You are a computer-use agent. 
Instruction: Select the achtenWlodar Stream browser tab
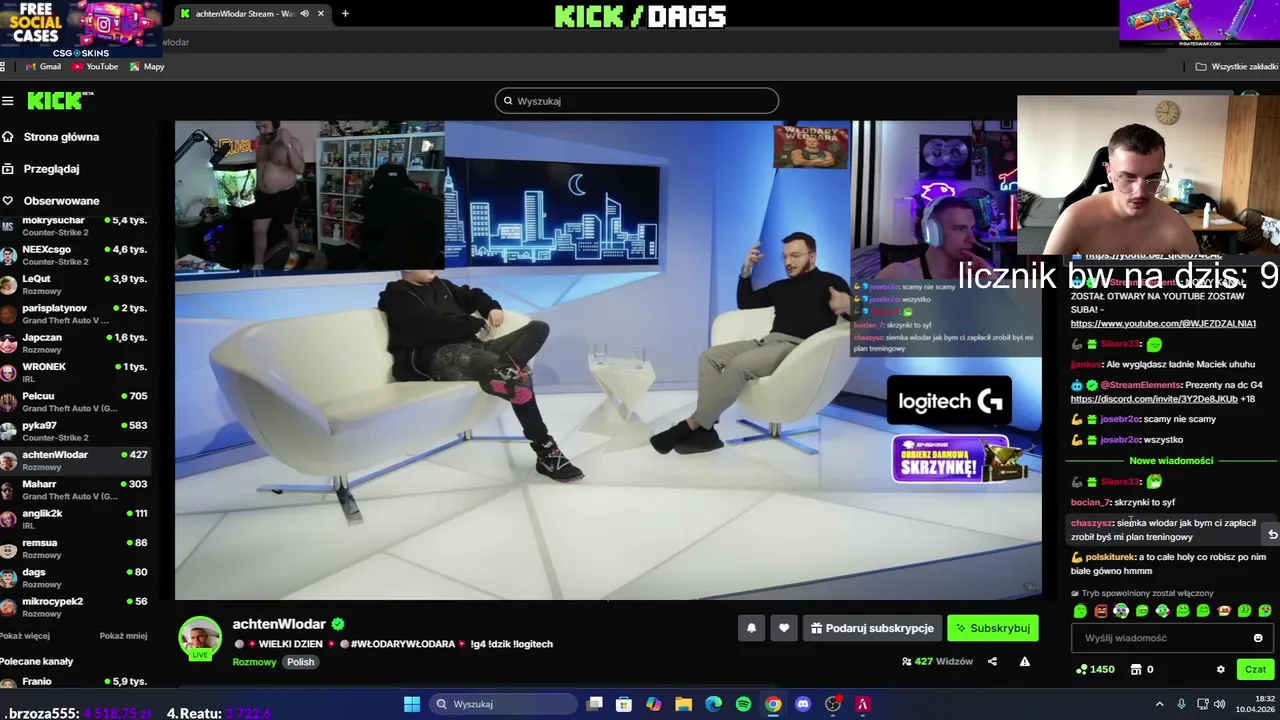pos(245,14)
